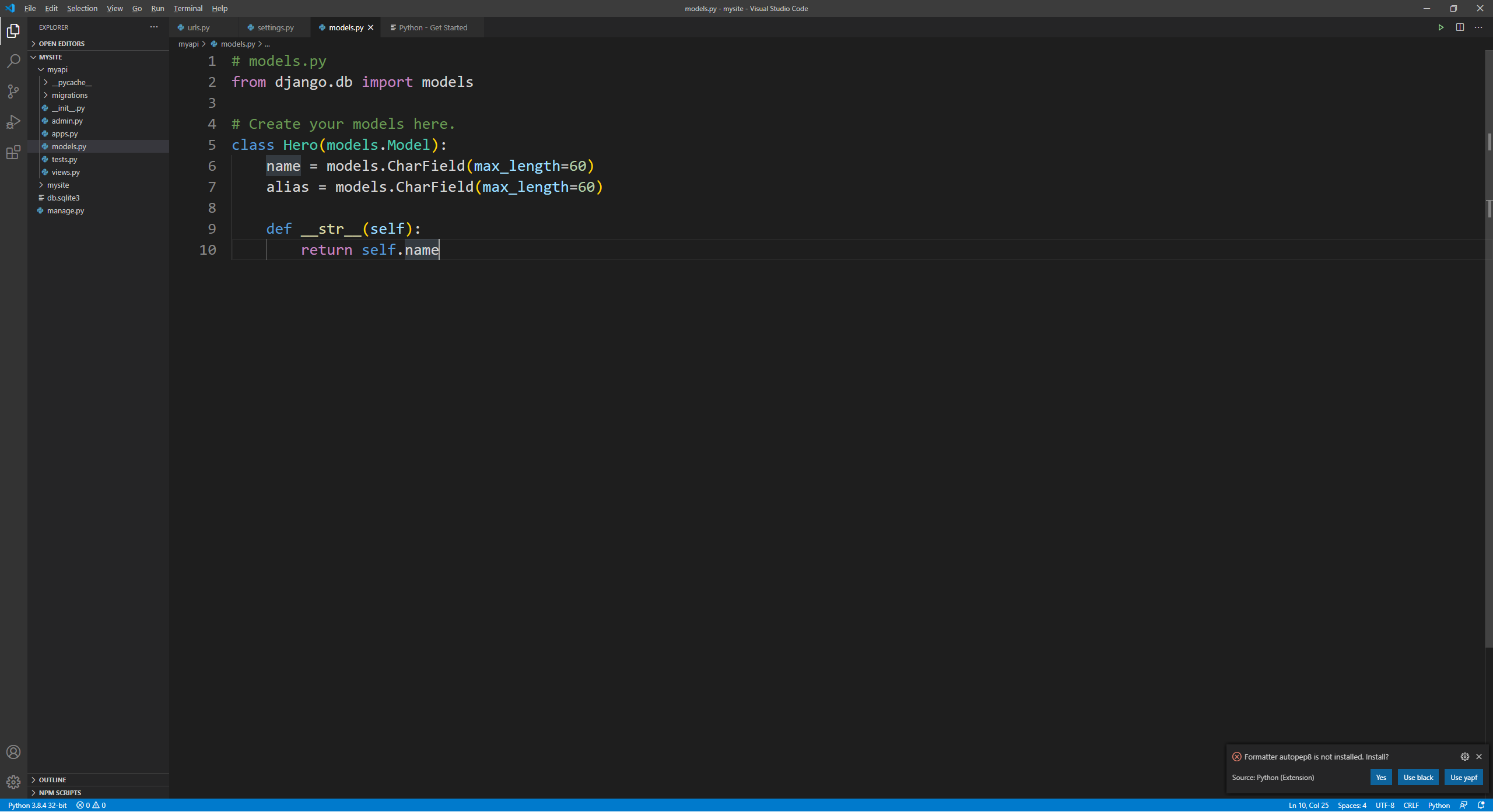The width and height of the screenshot is (1493, 812).
Task: Open __init__.py in the explorer
Action: coord(98,108)
